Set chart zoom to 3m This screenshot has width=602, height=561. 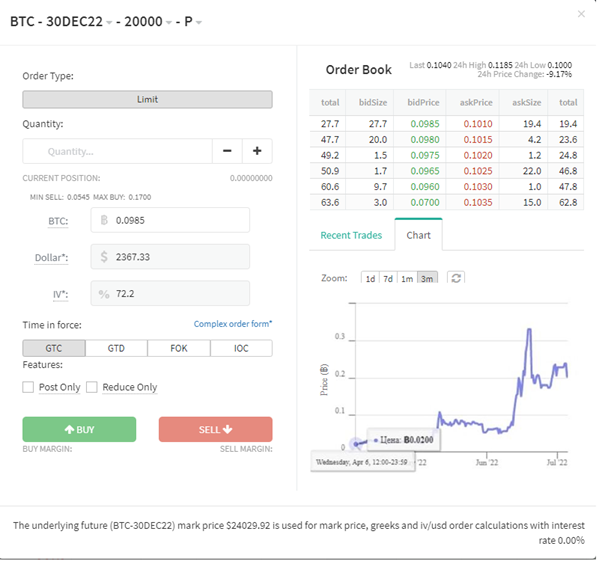tap(427, 278)
